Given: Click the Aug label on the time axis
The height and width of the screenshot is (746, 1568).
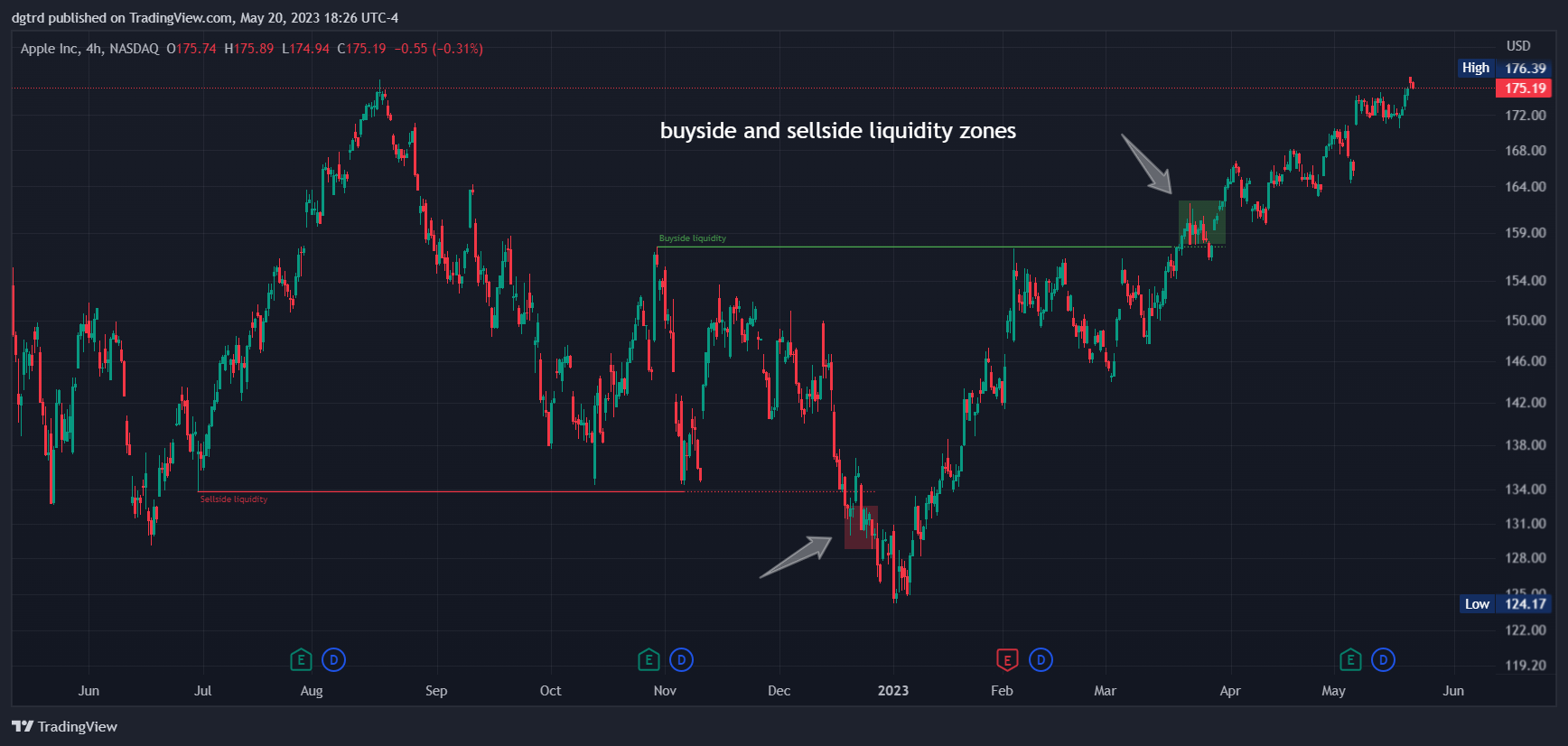Looking at the screenshot, I should (312, 691).
